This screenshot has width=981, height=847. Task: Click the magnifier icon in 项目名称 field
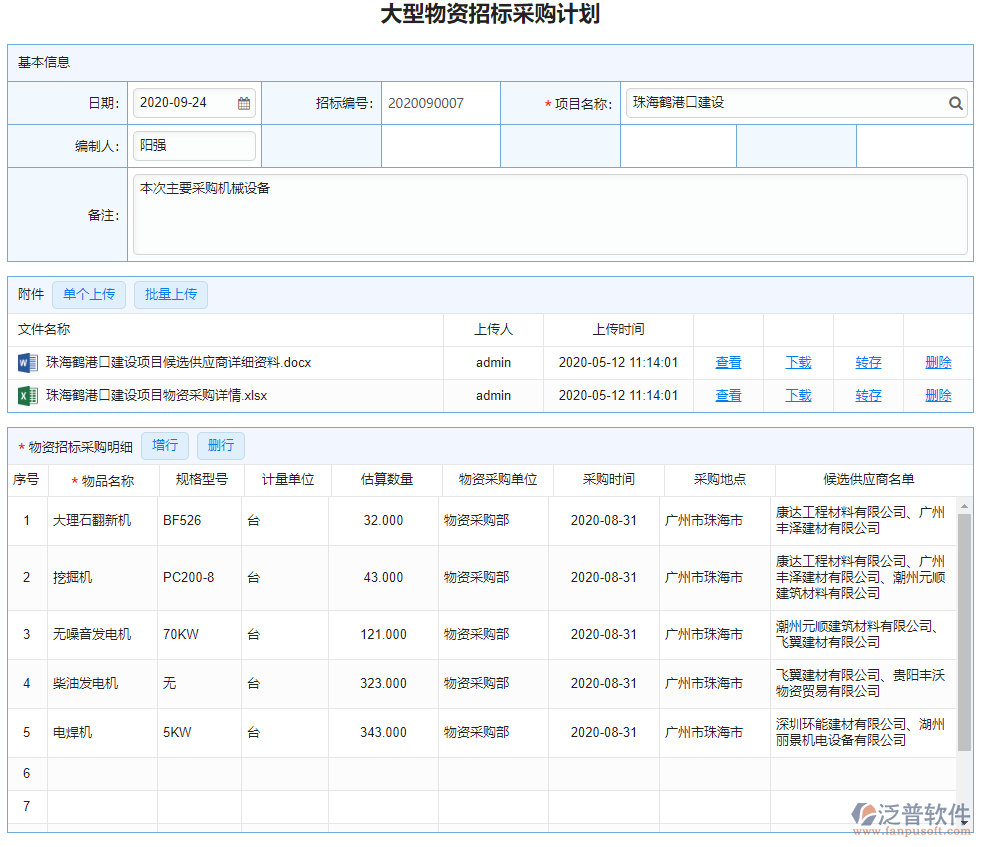pos(955,103)
